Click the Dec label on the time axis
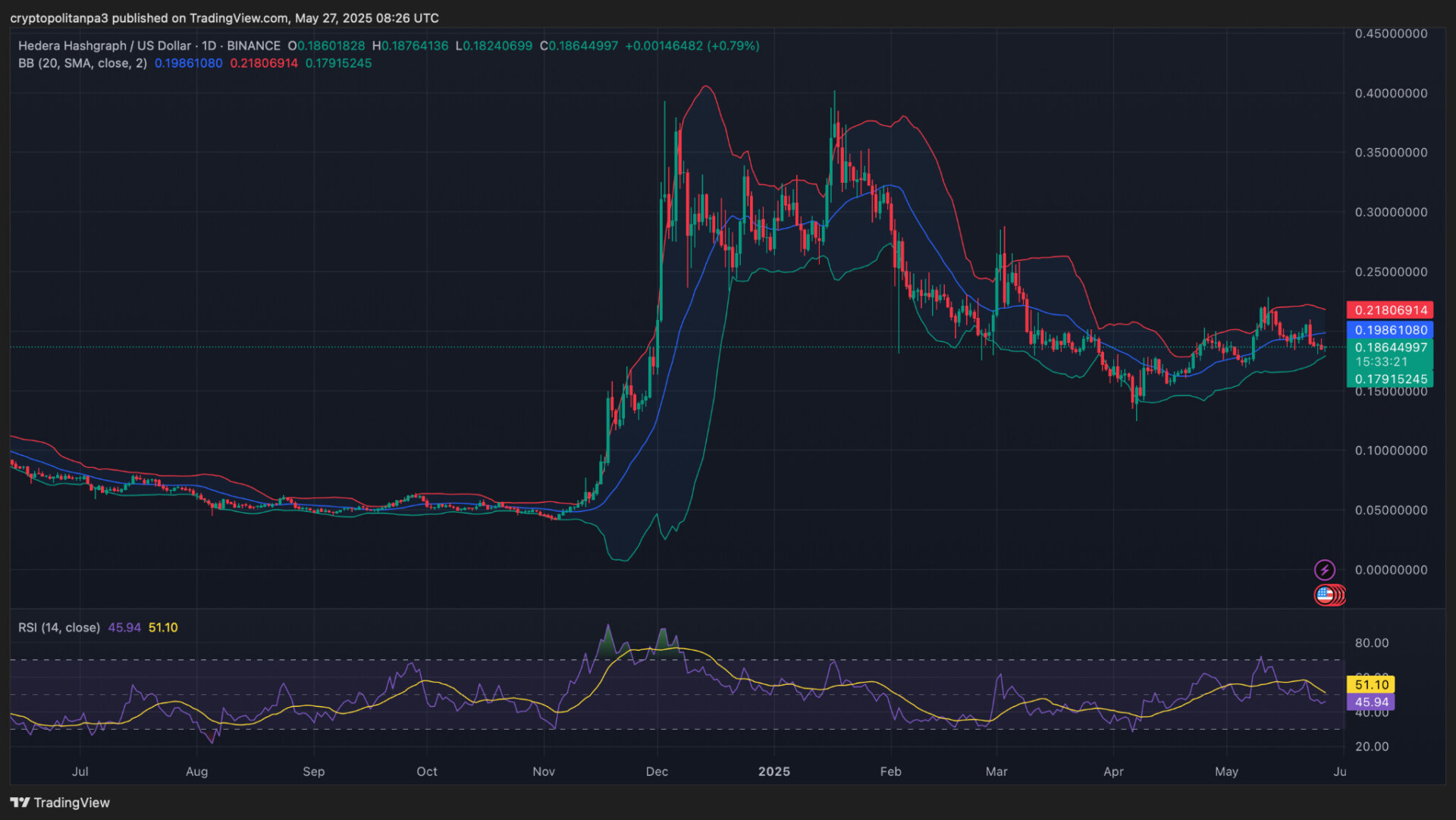 pos(657,771)
